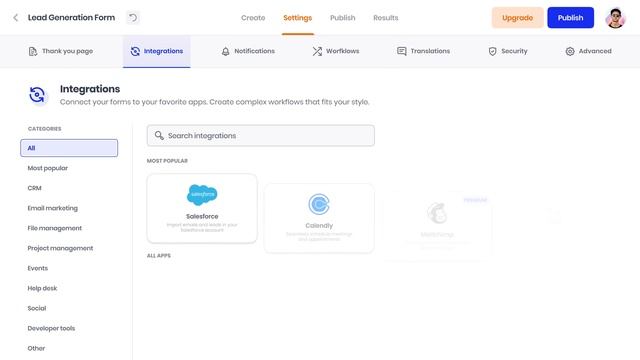Open the Advanced settings tab
The width and height of the screenshot is (640, 360).
[588, 51]
